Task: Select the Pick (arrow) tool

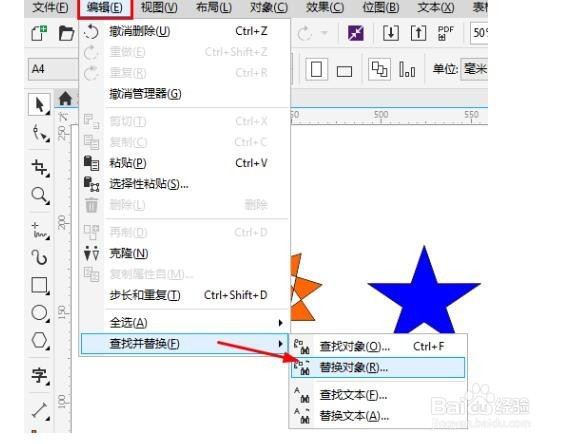Action: pyautogui.click(x=39, y=105)
